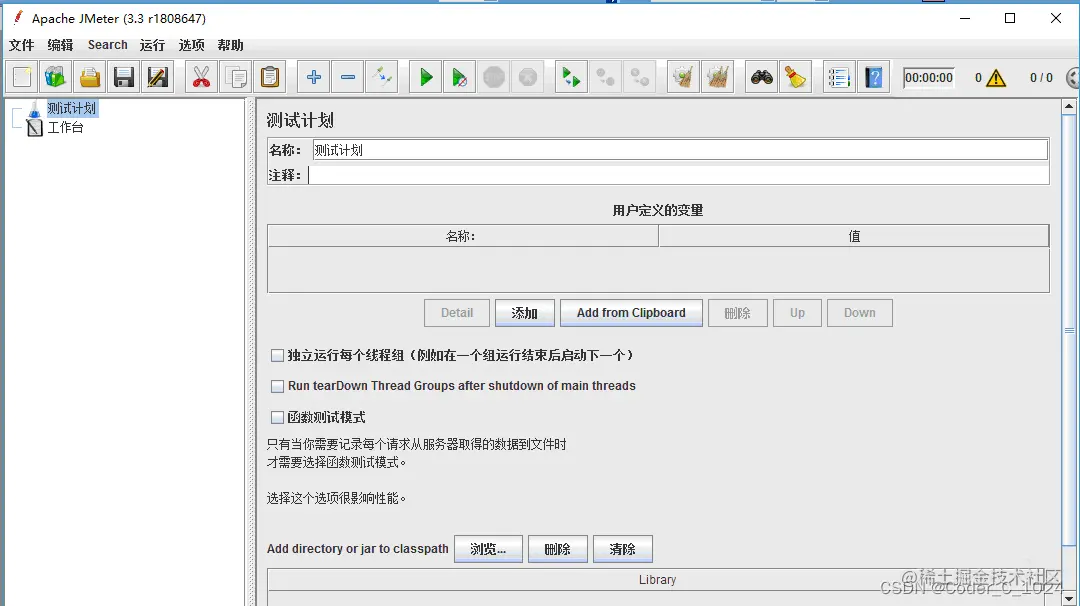1080x606 pixels.
Task: Click classpath 删除 button
Action: point(558,549)
